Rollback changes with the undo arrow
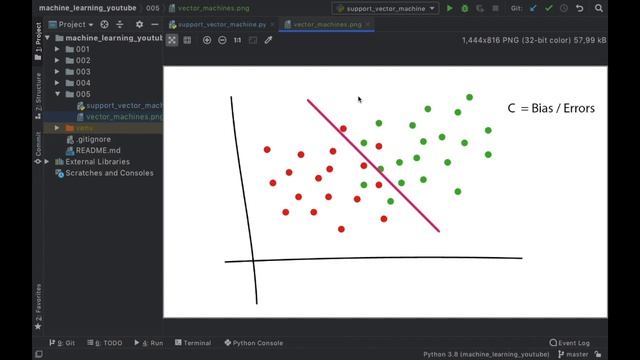This screenshot has width=640, height=360. (x=579, y=8)
